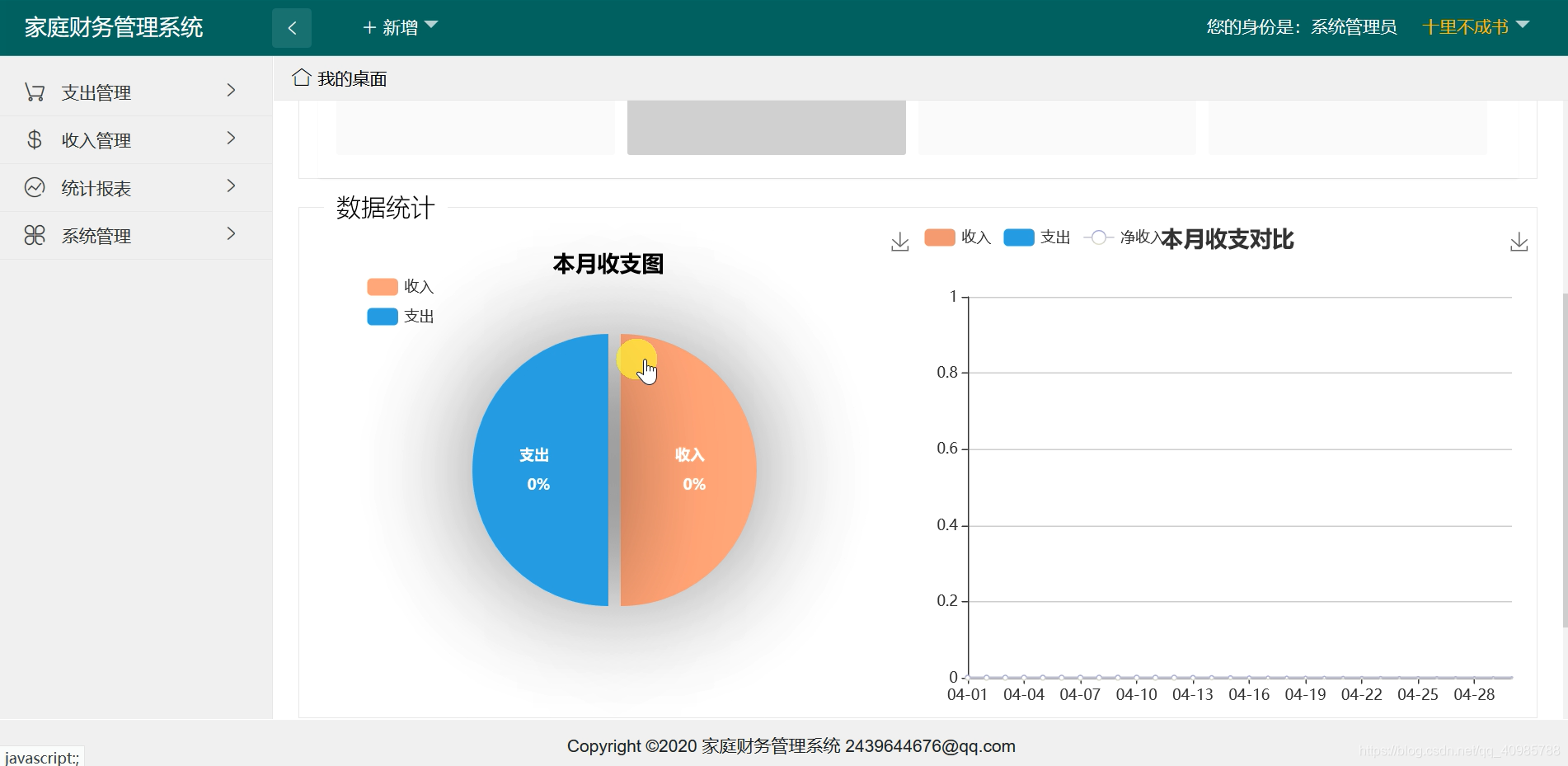Open the 统计报表 sidebar menu item

point(136,188)
